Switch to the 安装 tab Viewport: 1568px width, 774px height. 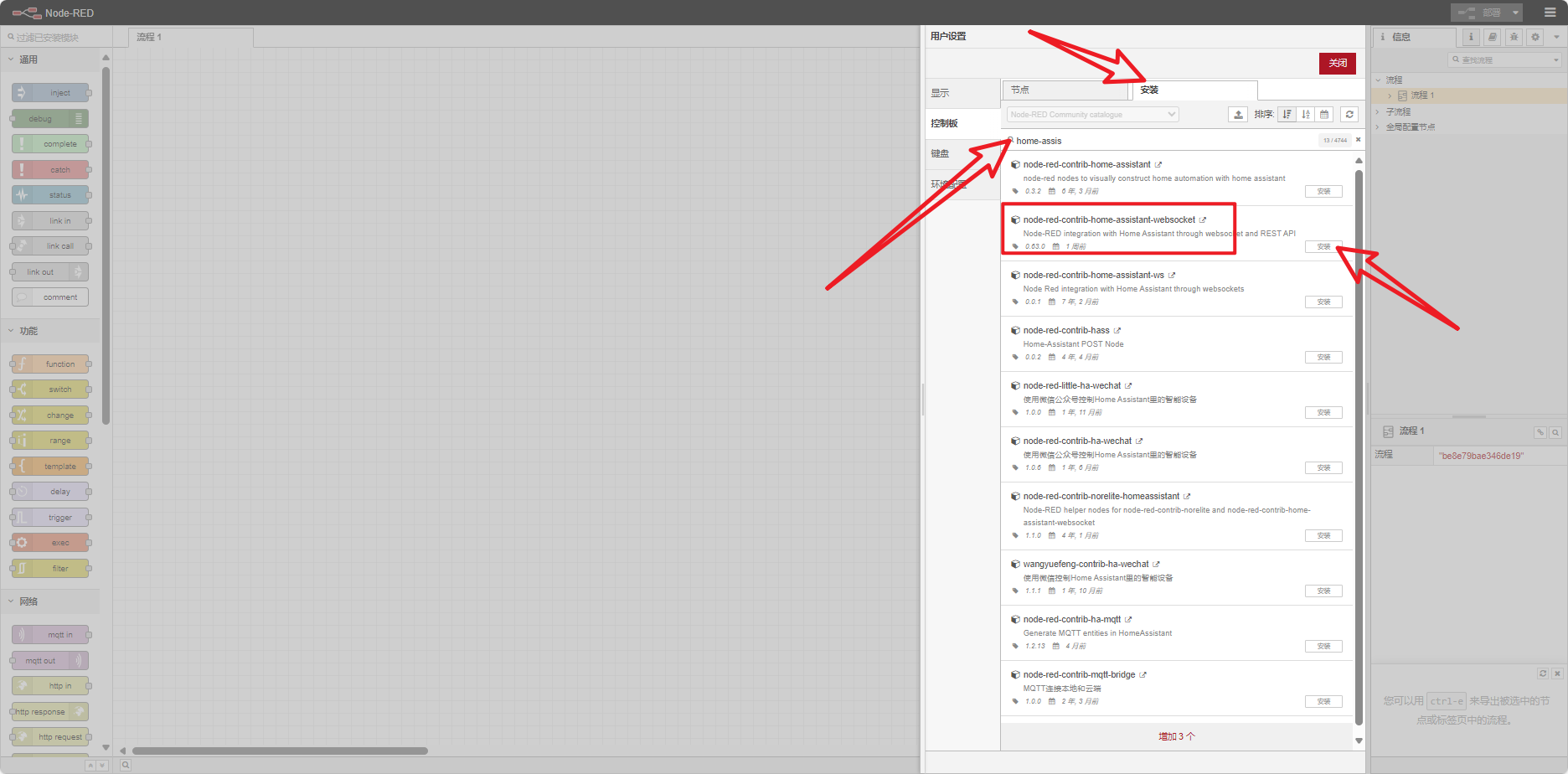click(1194, 90)
